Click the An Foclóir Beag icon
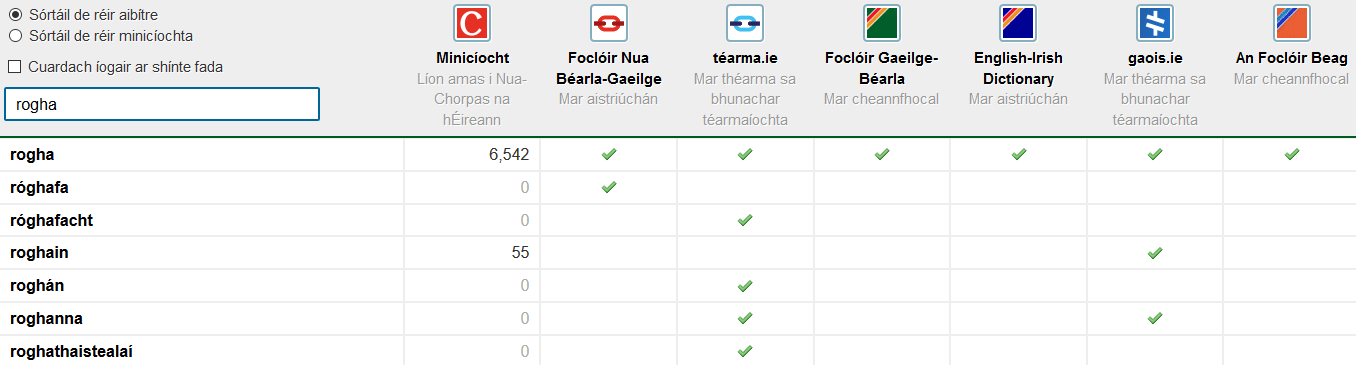1356x365 pixels. point(1292,23)
